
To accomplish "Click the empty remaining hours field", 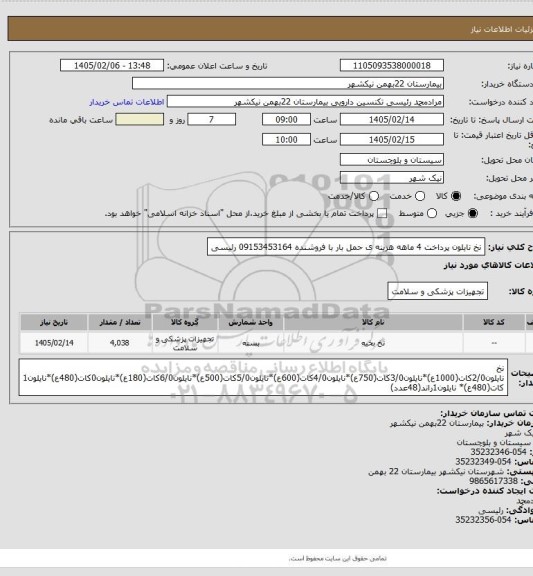I will (139, 120).
